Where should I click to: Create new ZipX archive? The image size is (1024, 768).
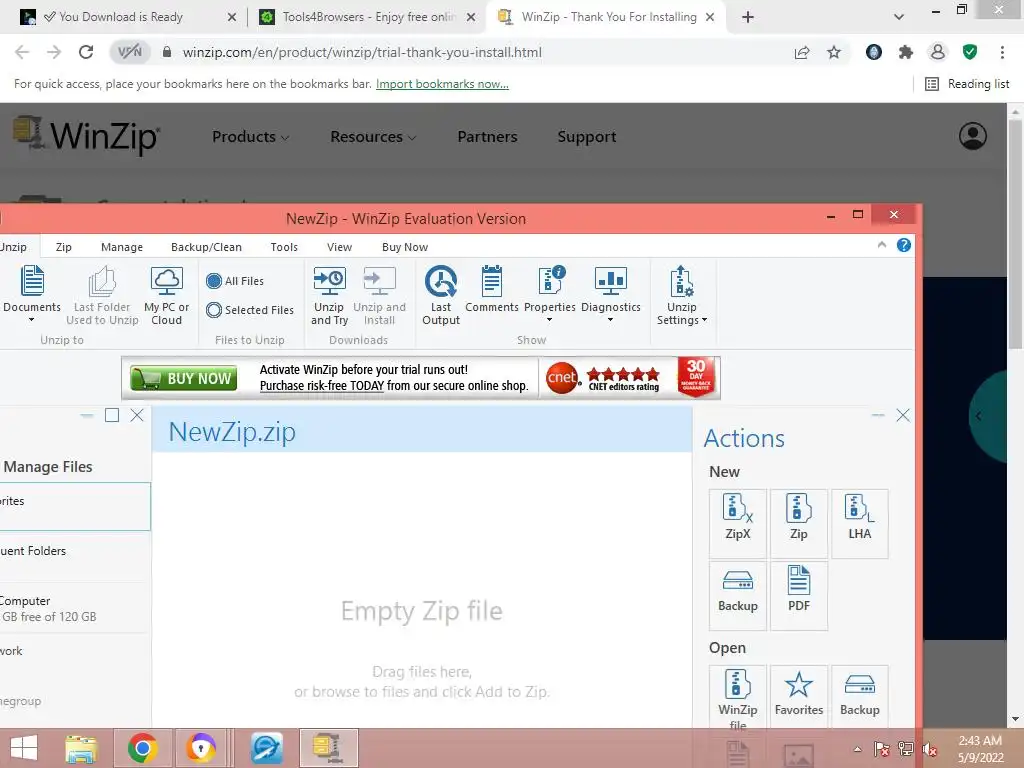(x=737, y=523)
